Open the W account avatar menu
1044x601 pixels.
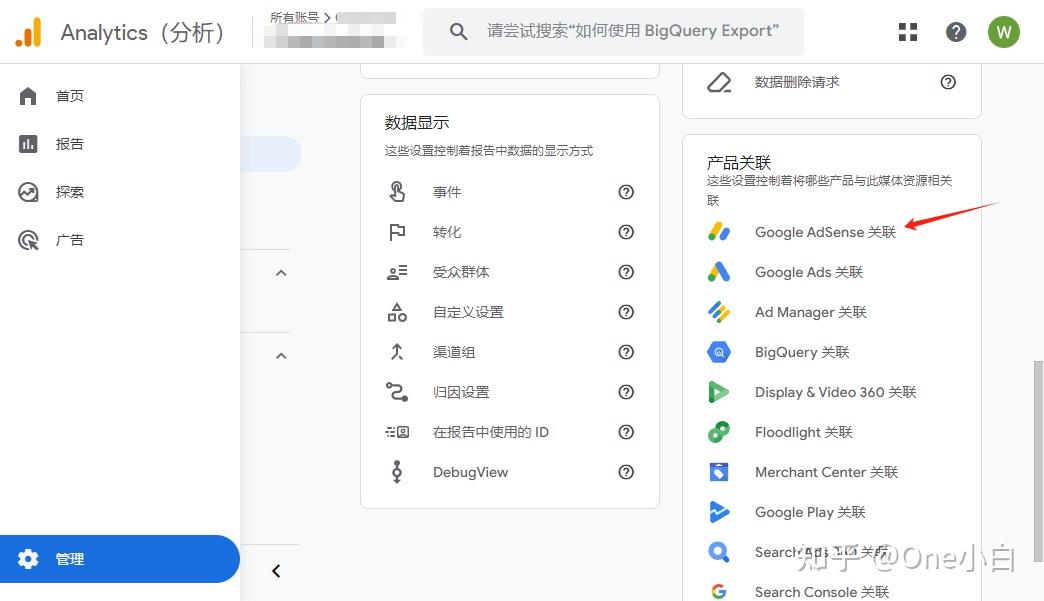(x=1004, y=31)
